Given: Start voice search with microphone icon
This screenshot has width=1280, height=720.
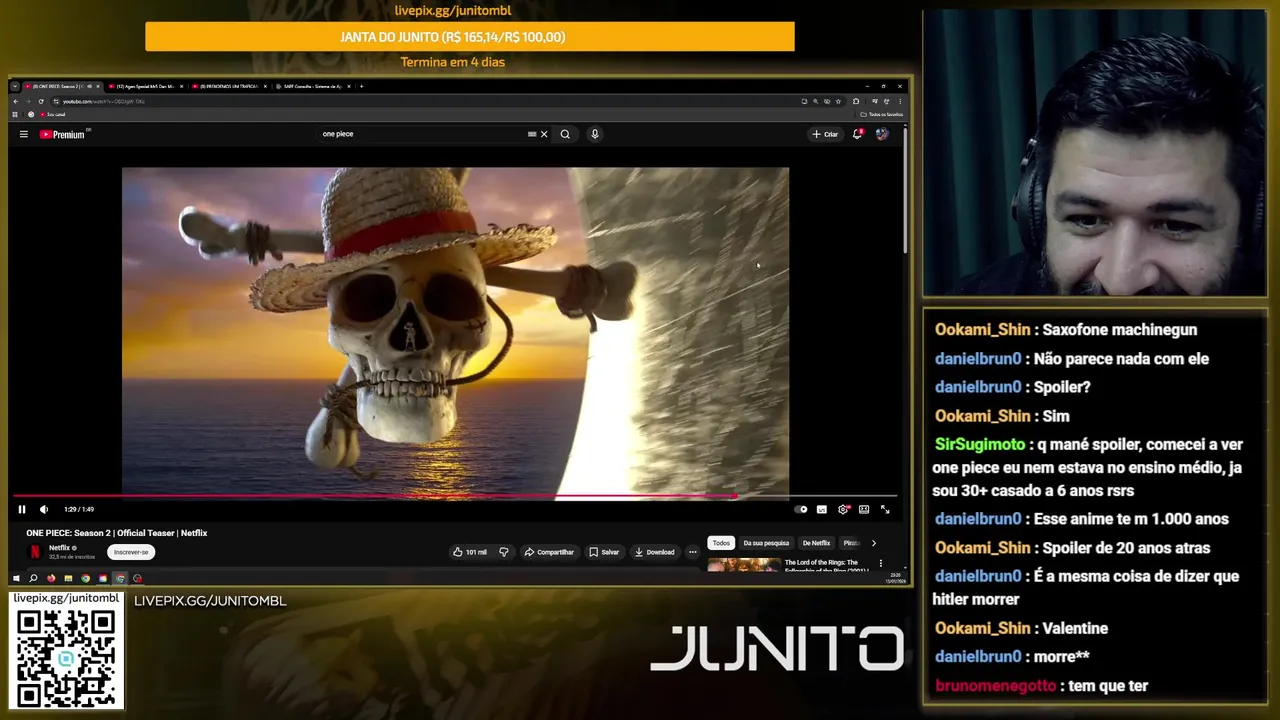Looking at the screenshot, I should [x=595, y=134].
